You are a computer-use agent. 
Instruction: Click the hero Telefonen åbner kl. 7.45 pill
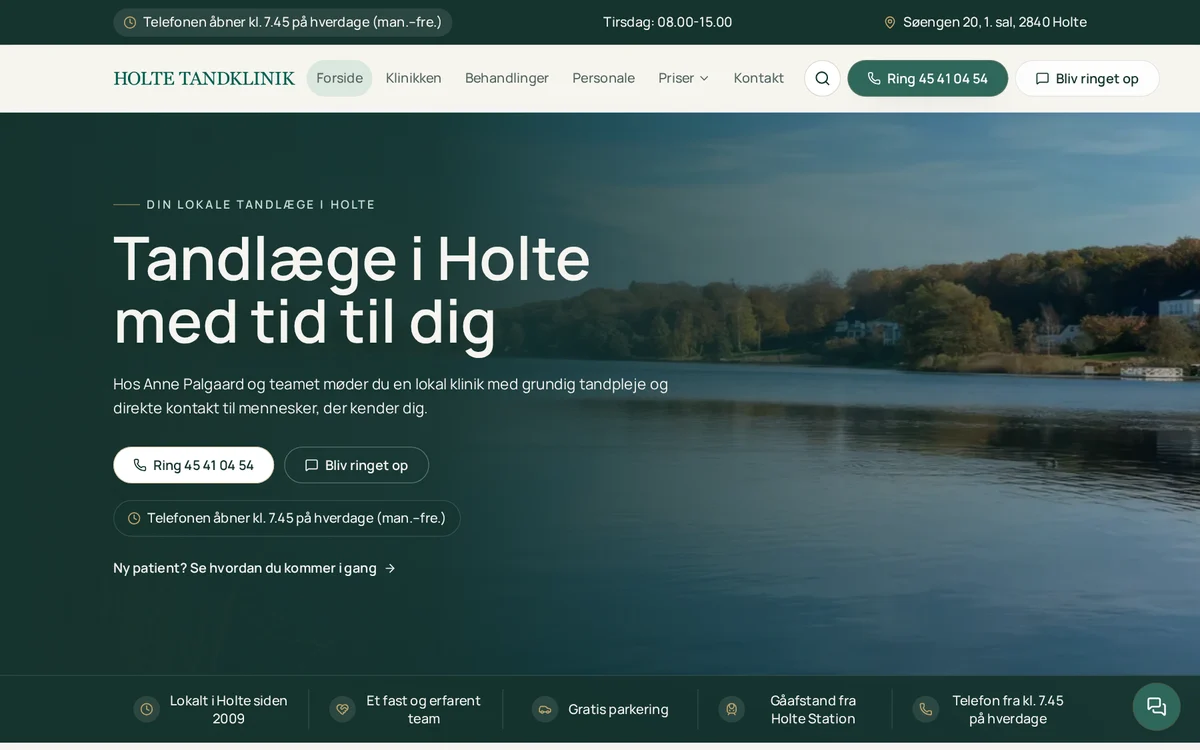[287, 518]
